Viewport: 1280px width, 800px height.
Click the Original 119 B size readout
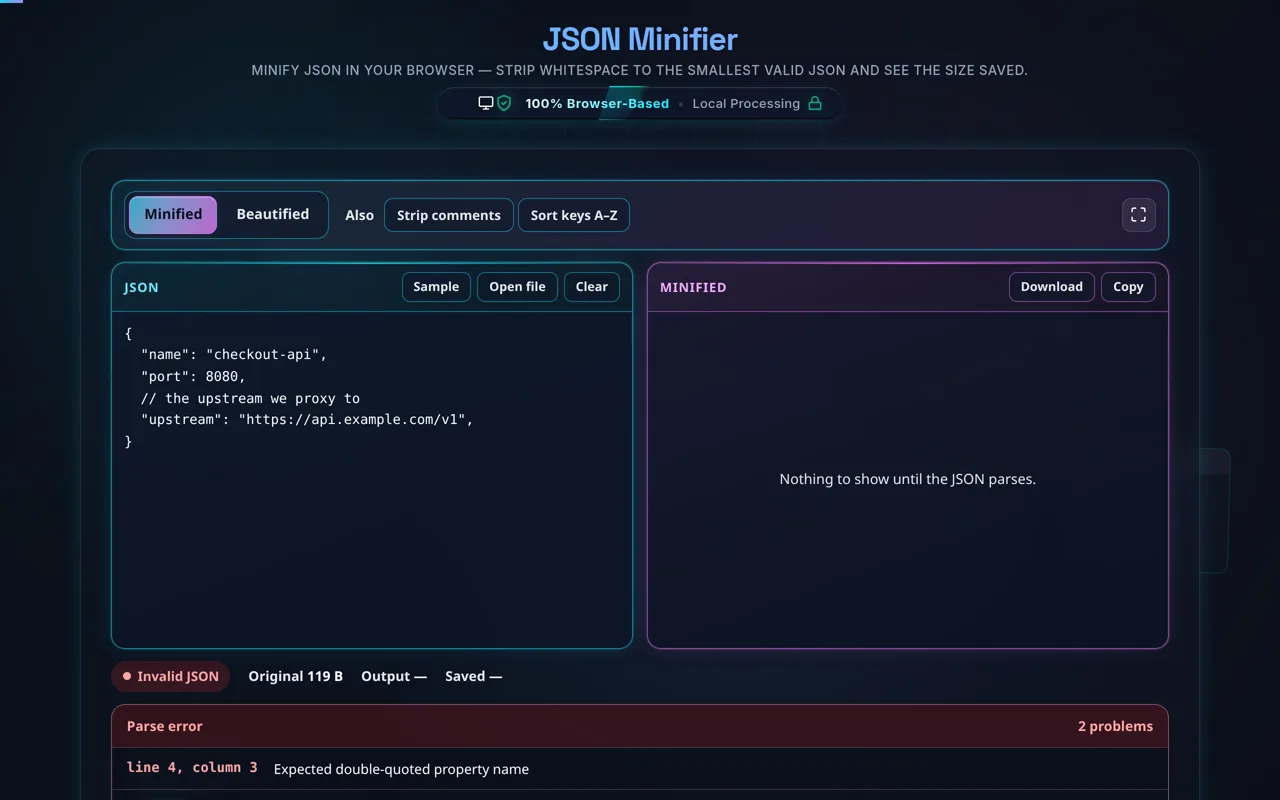click(x=296, y=677)
